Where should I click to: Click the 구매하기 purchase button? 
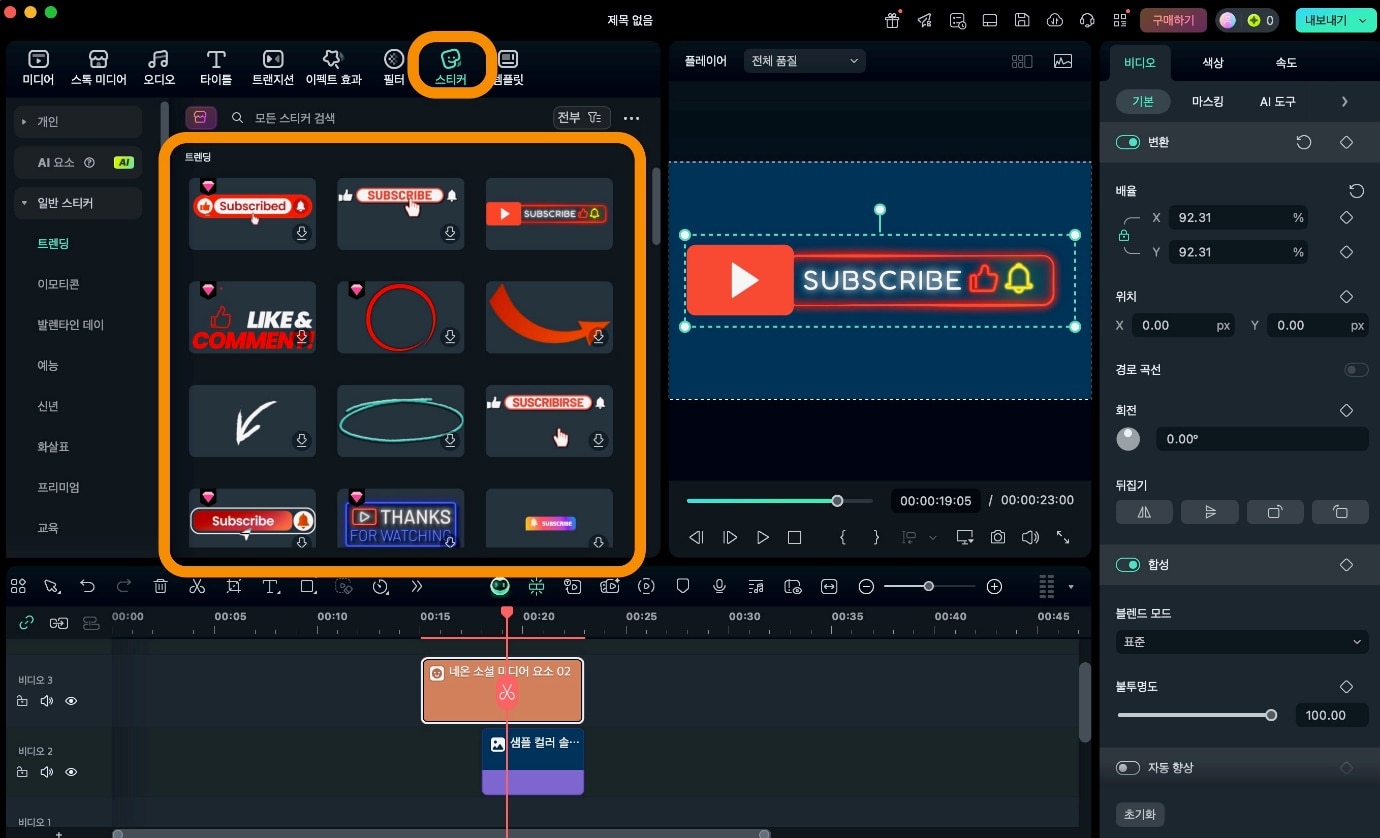(x=1174, y=19)
